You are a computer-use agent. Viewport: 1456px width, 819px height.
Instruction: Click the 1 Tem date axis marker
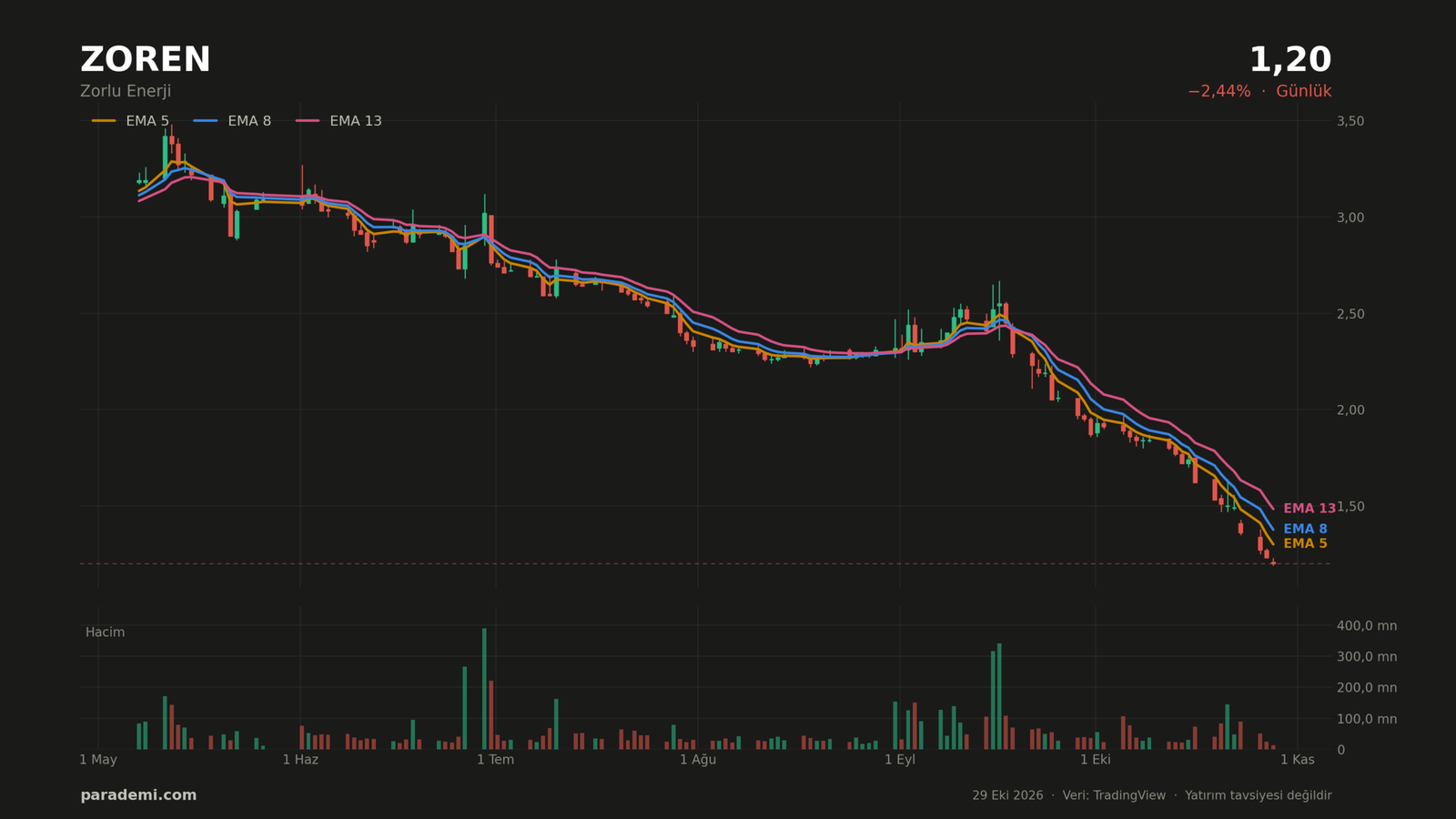click(495, 760)
